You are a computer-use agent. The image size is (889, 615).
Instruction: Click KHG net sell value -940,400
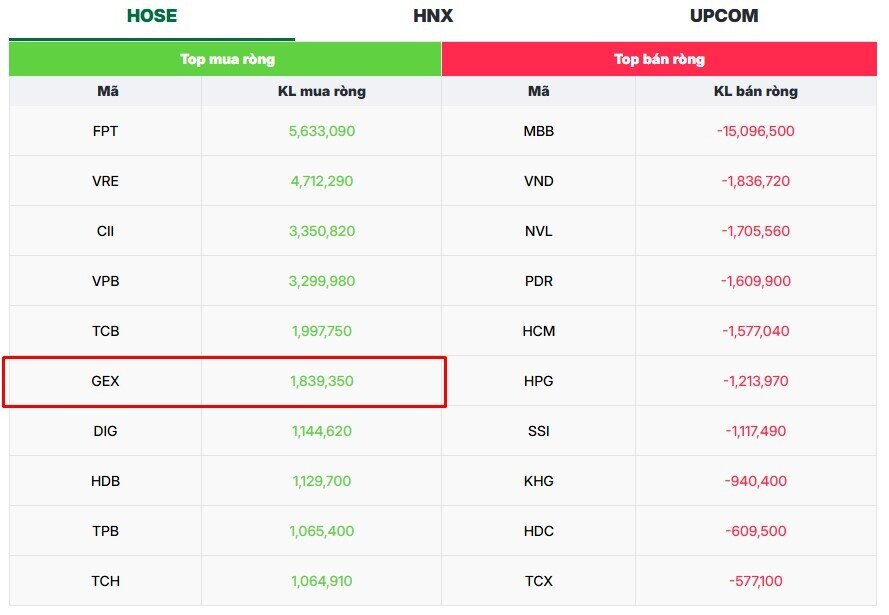pos(756,481)
